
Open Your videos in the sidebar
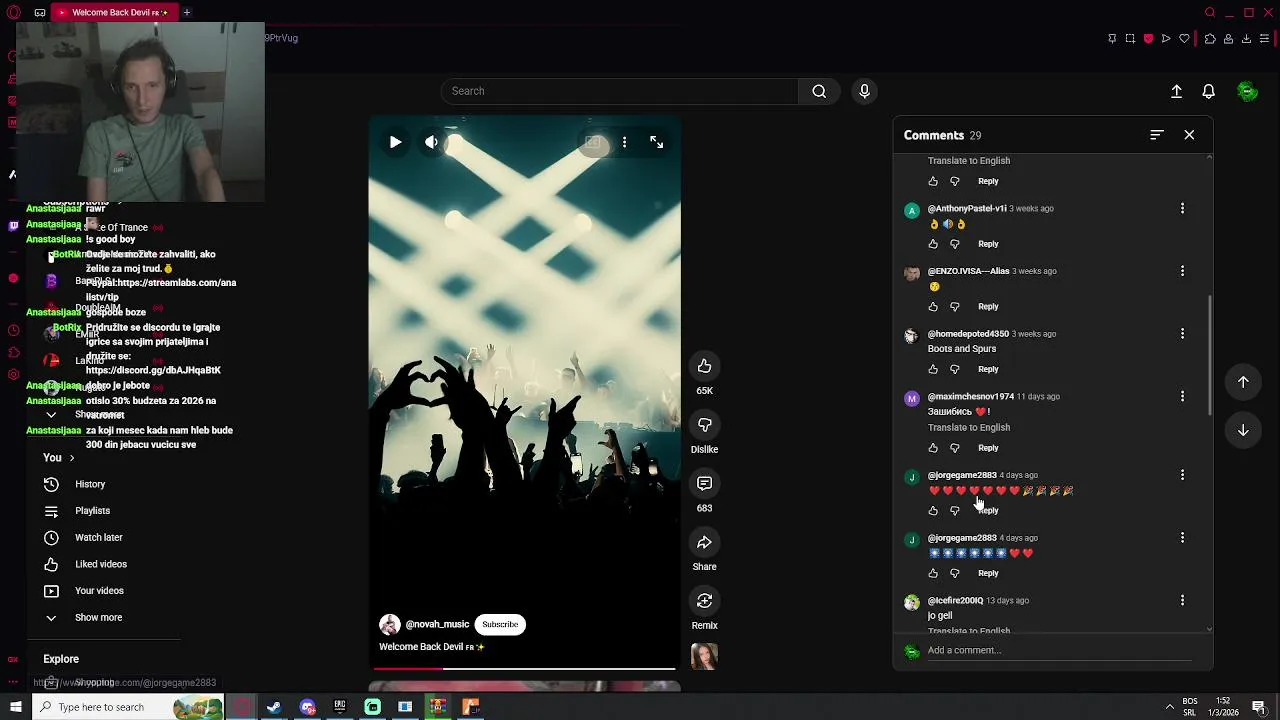[x=99, y=591]
